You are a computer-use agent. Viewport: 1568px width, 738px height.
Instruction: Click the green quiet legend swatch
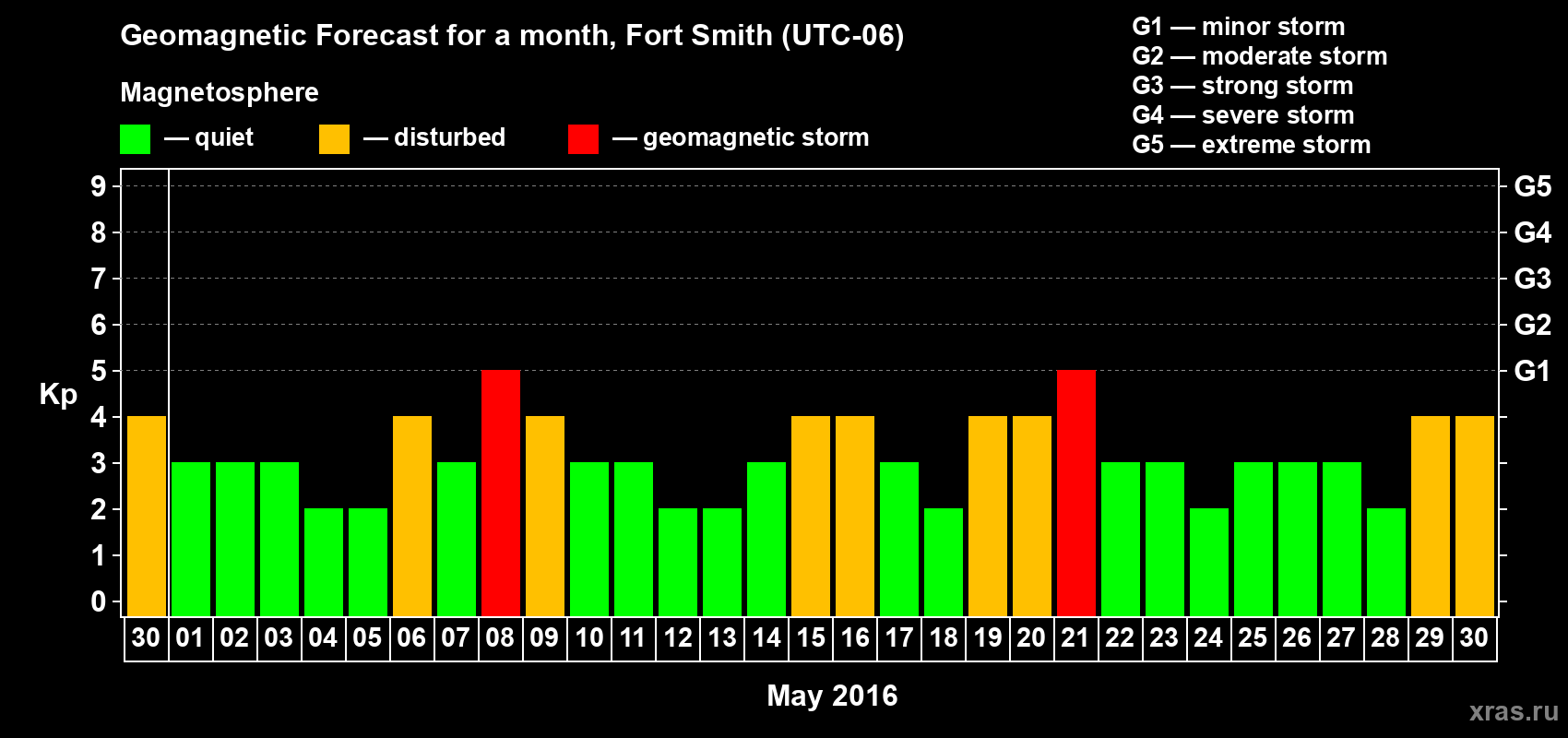135,139
